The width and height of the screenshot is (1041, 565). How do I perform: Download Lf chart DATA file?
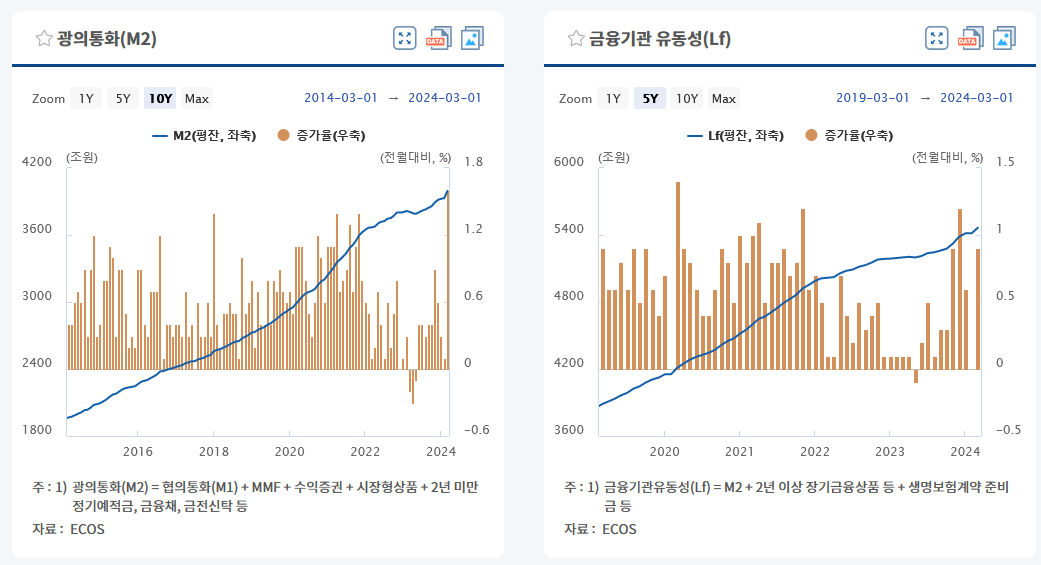click(x=970, y=39)
